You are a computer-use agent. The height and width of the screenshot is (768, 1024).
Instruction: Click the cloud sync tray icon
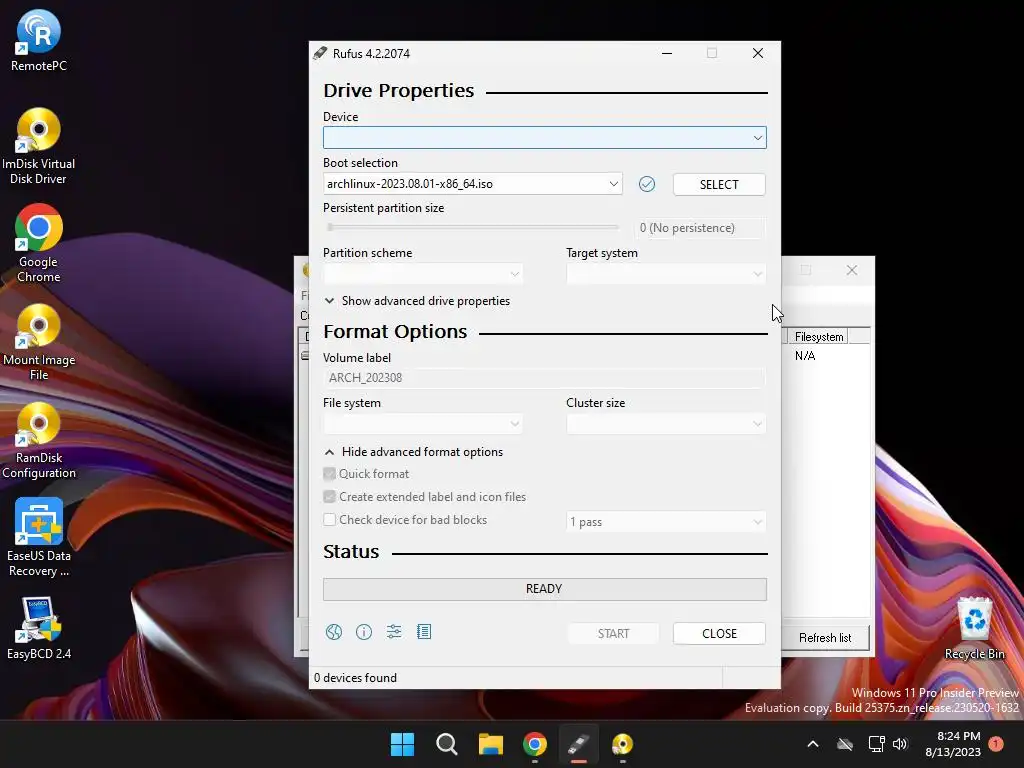tap(845, 744)
